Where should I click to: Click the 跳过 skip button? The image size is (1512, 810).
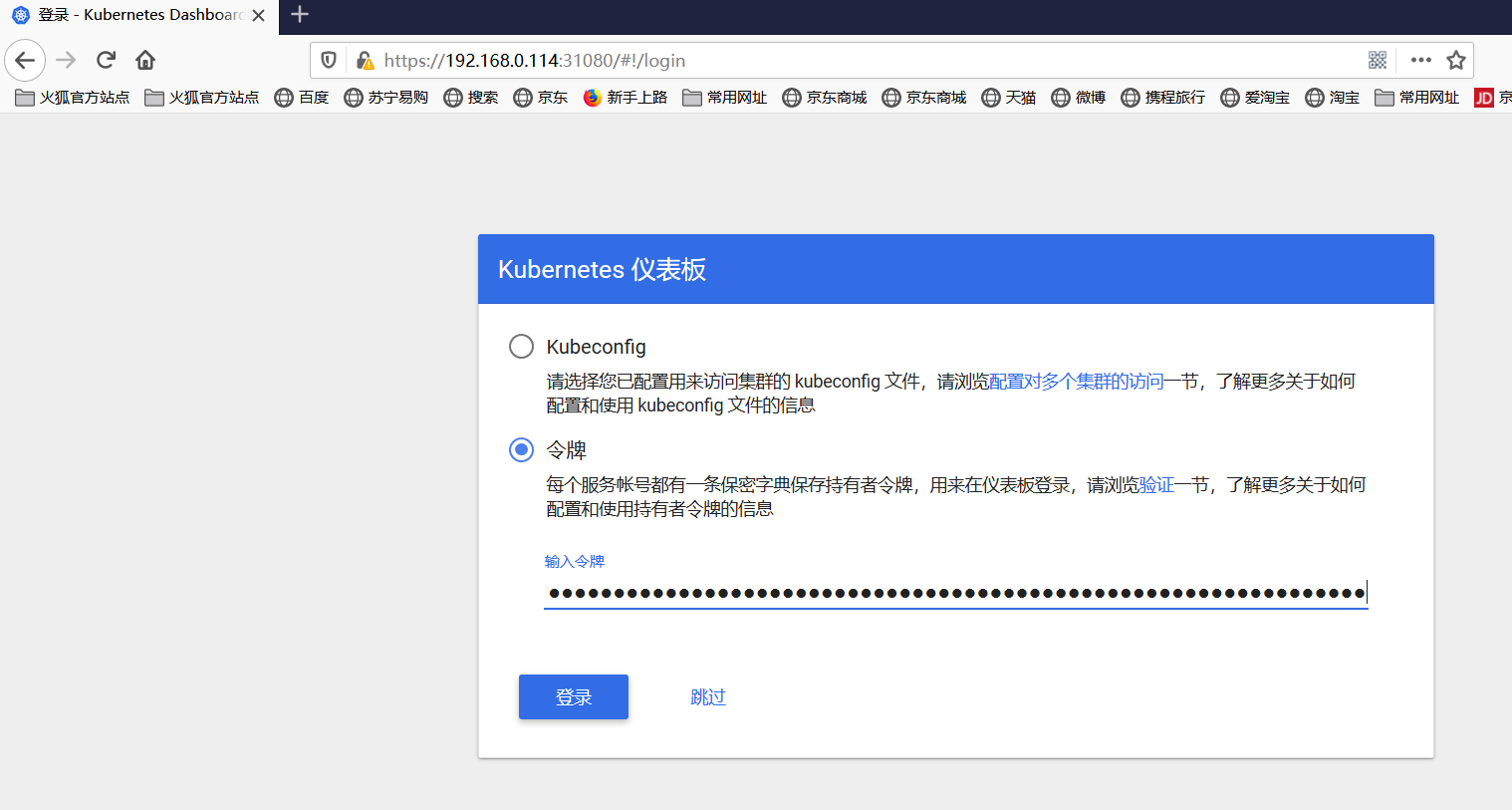(x=708, y=697)
